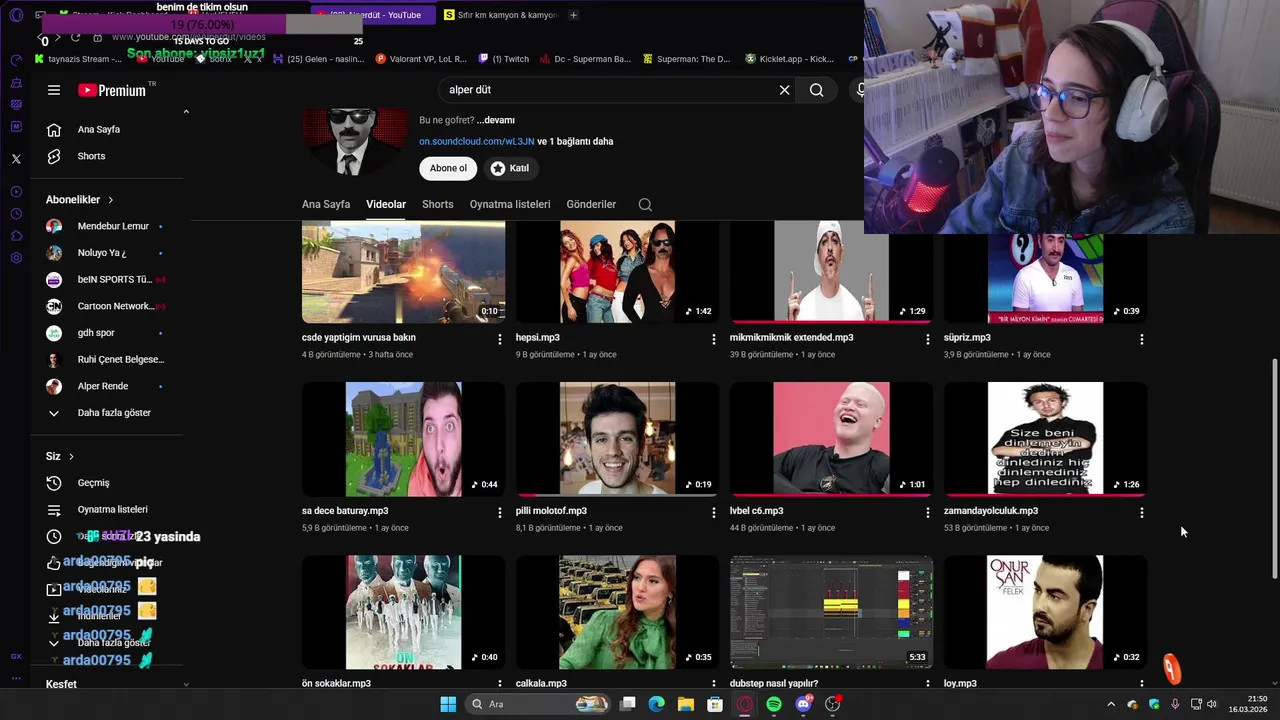
Task: Click the Oynatma listeleri sidebar icon
Action: point(54,510)
